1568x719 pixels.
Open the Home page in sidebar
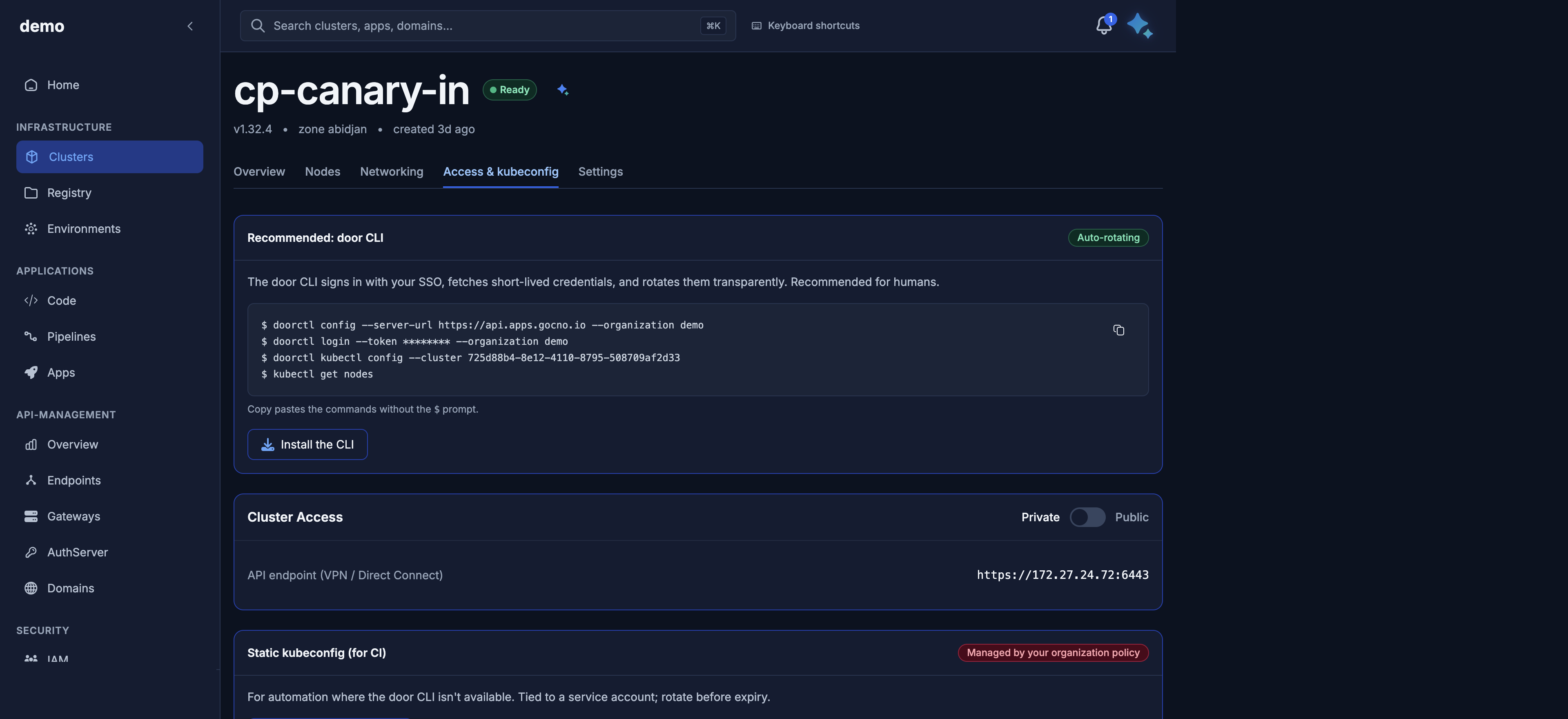point(109,85)
